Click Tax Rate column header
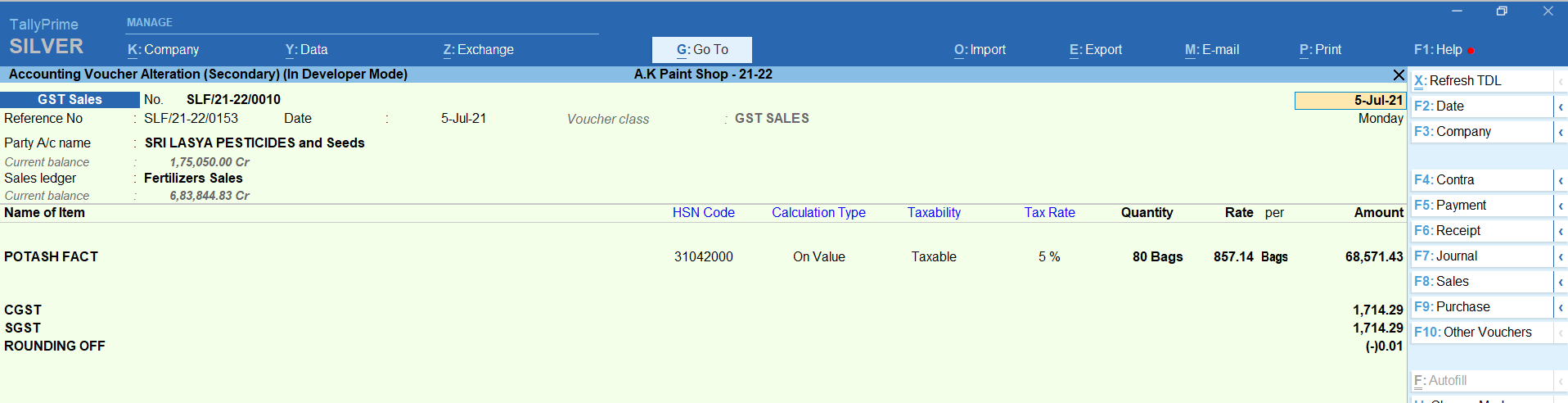Image resolution: width=1568 pixels, height=403 pixels. (1050, 212)
